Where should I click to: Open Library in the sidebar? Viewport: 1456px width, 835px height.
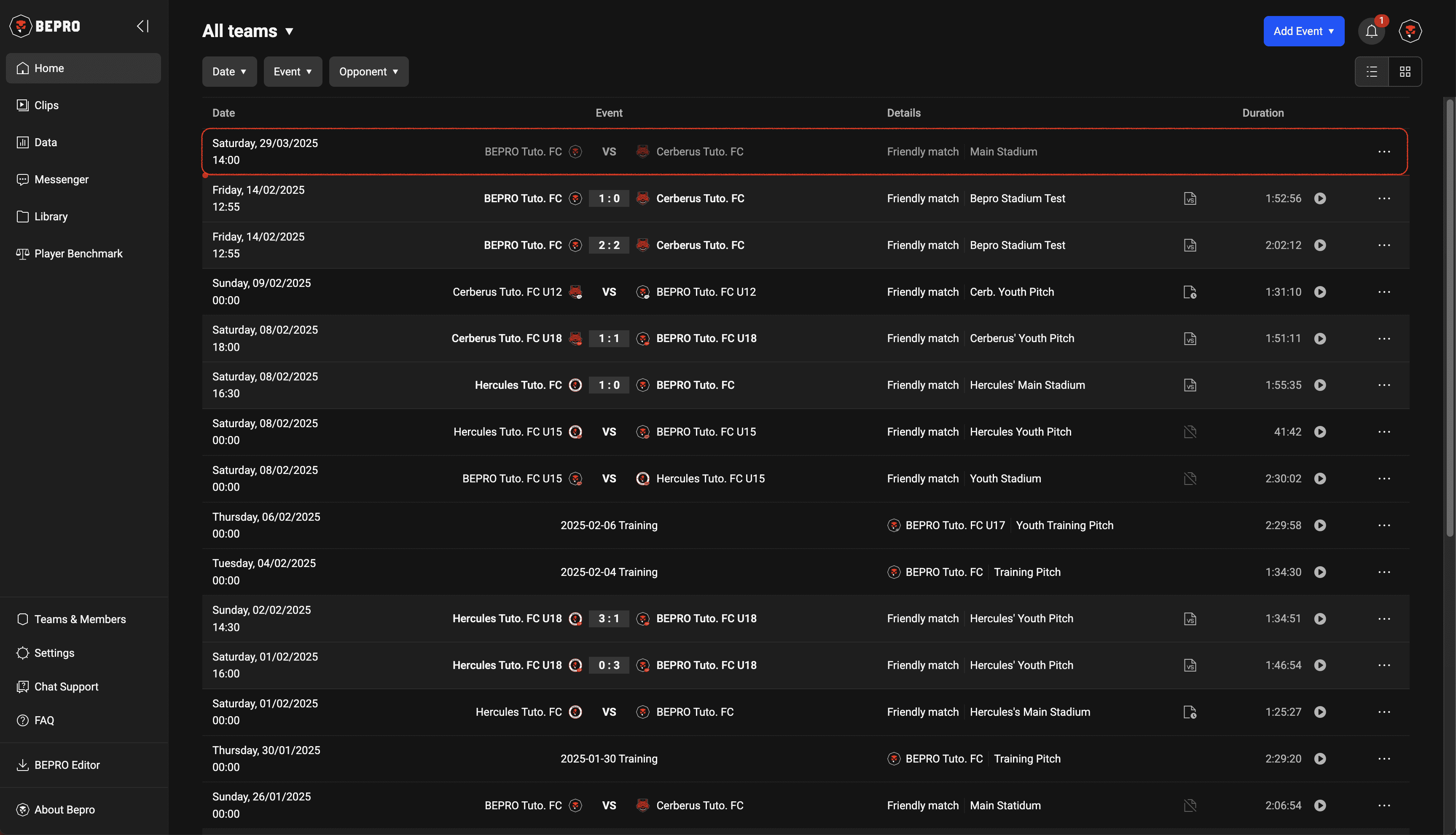click(x=83, y=217)
